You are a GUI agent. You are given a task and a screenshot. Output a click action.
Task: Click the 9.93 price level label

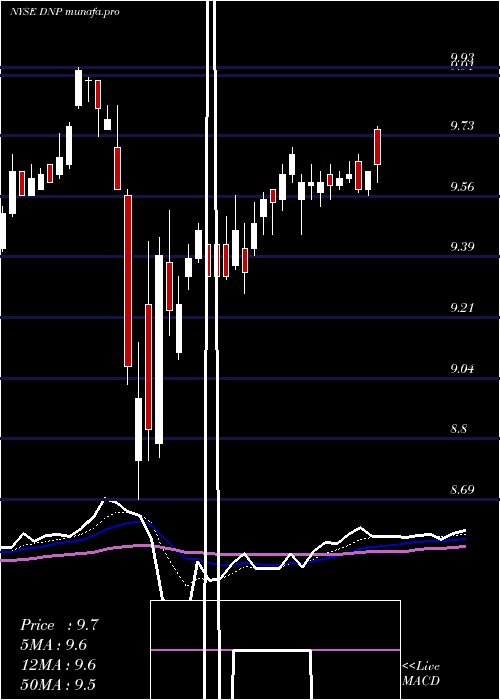[462, 57]
